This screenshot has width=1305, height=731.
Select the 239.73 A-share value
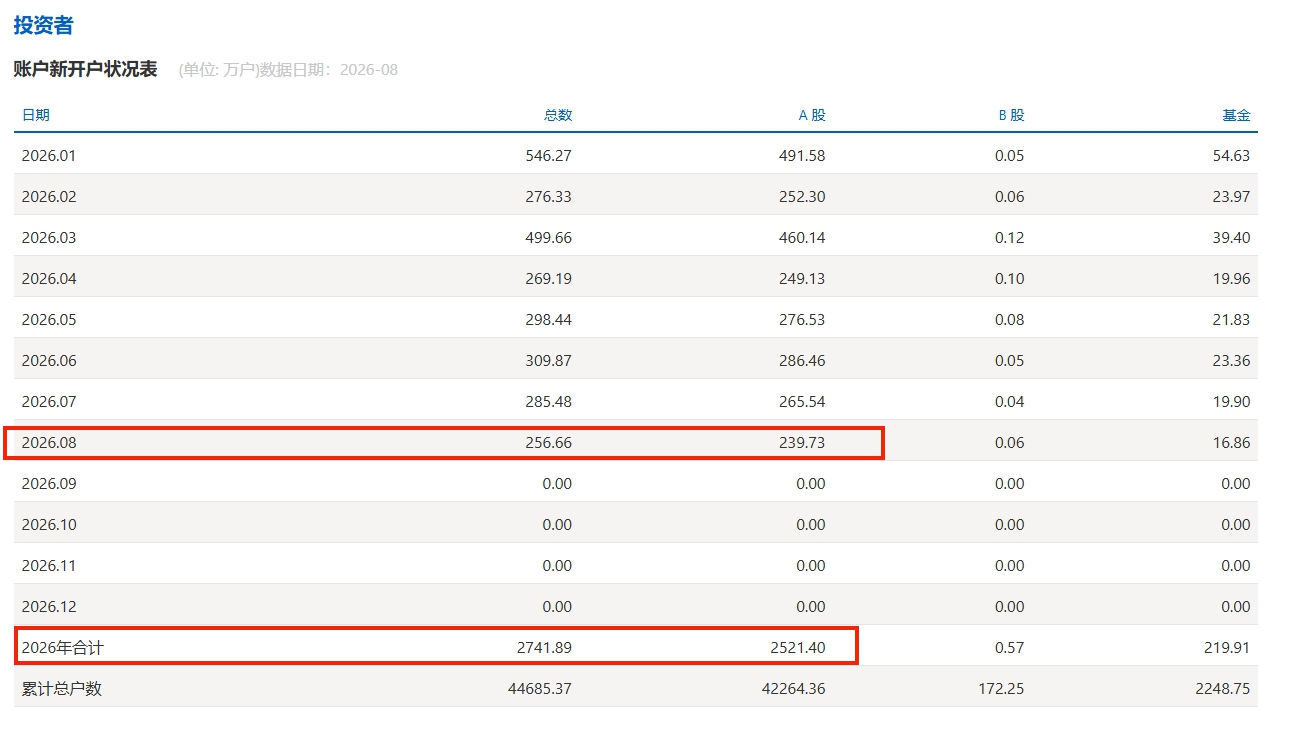802,443
